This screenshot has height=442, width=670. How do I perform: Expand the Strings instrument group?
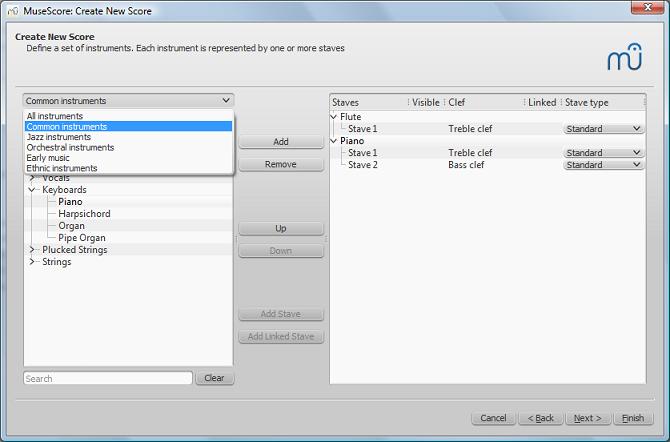point(32,262)
